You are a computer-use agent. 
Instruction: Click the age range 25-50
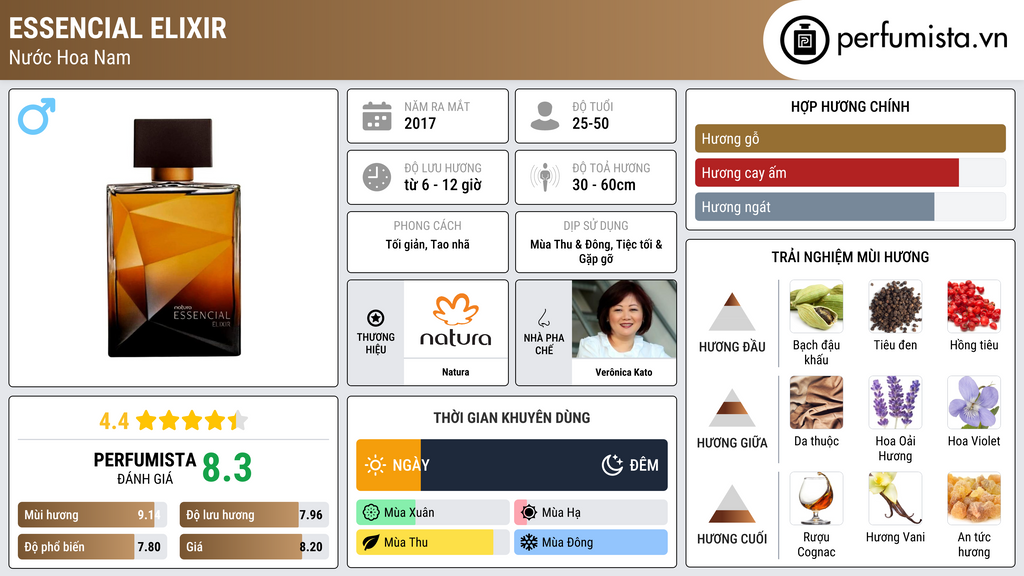pos(590,123)
